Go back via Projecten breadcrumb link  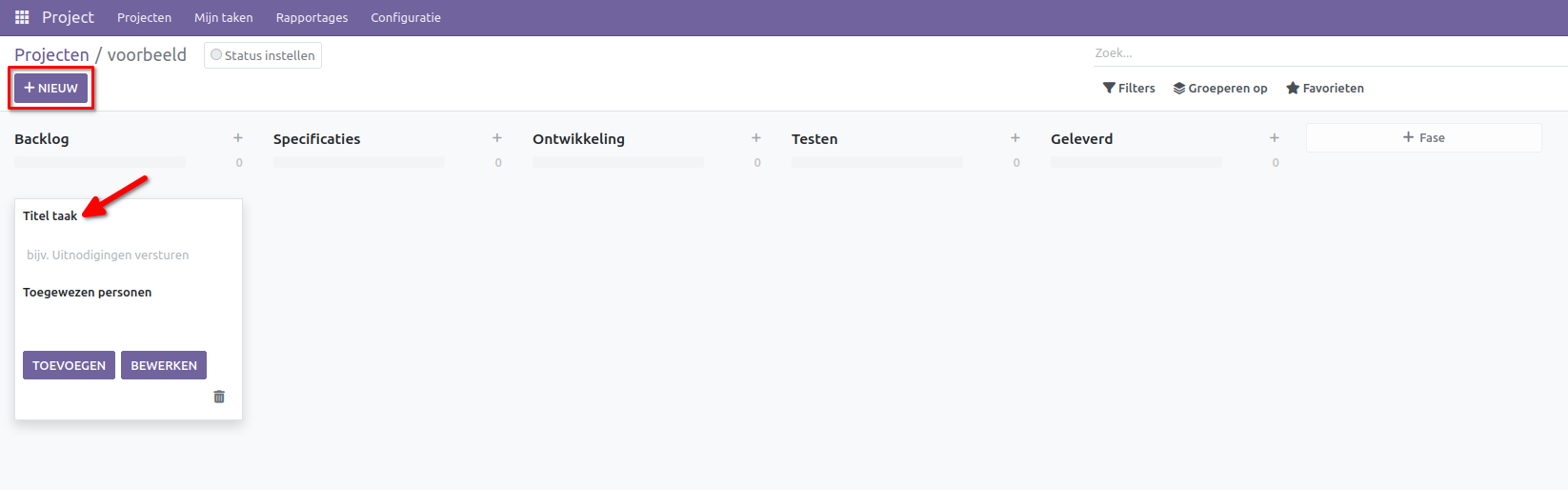51,54
